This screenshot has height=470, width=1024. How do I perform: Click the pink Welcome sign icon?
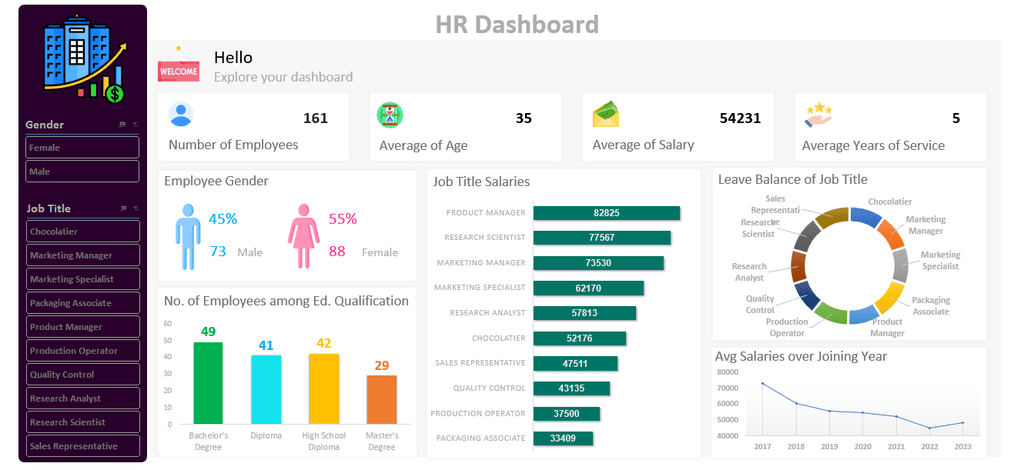pos(178,66)
